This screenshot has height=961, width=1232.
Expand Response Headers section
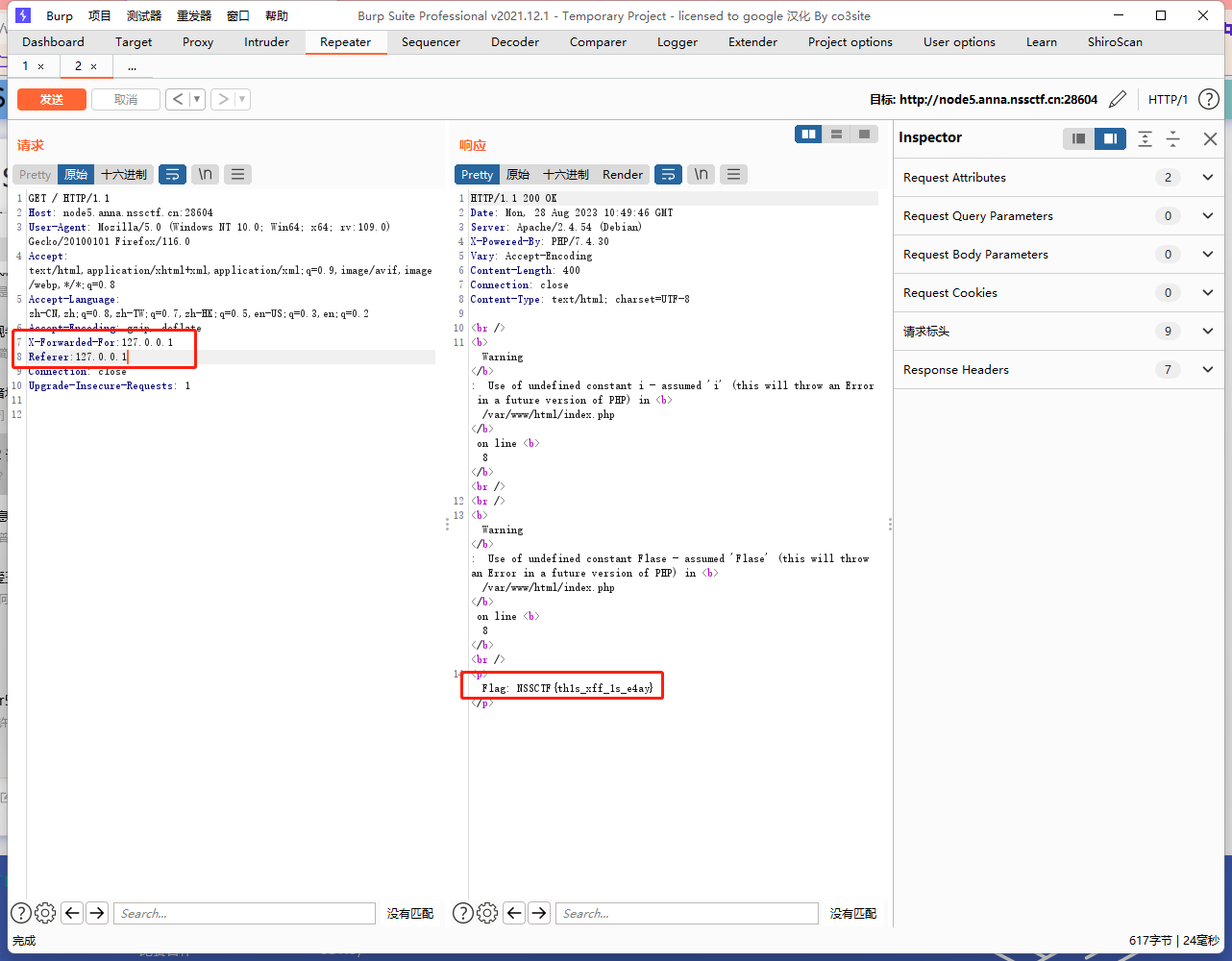1060,369
